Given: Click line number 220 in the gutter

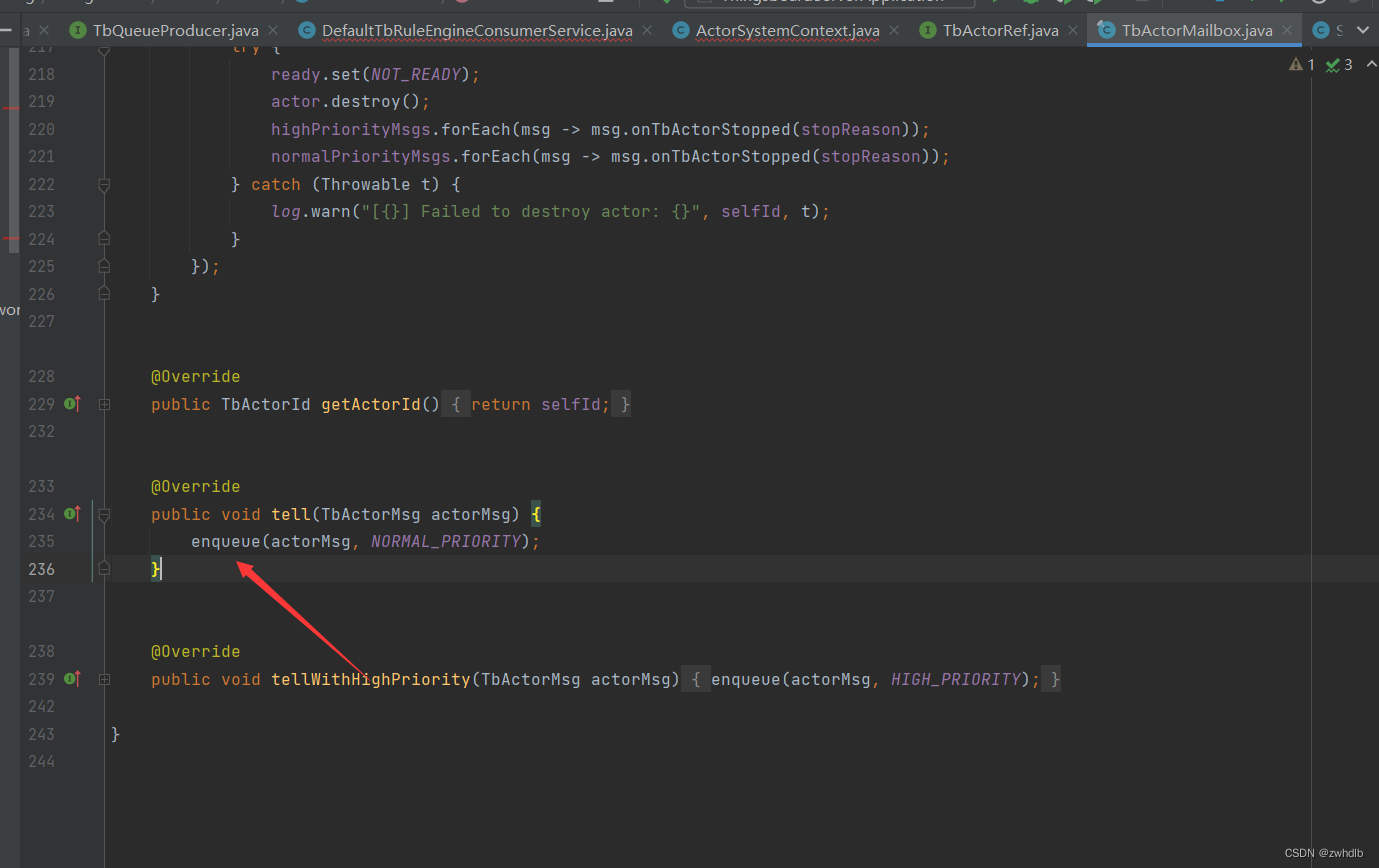Looking at the screenshot, I should click(42, 129).
